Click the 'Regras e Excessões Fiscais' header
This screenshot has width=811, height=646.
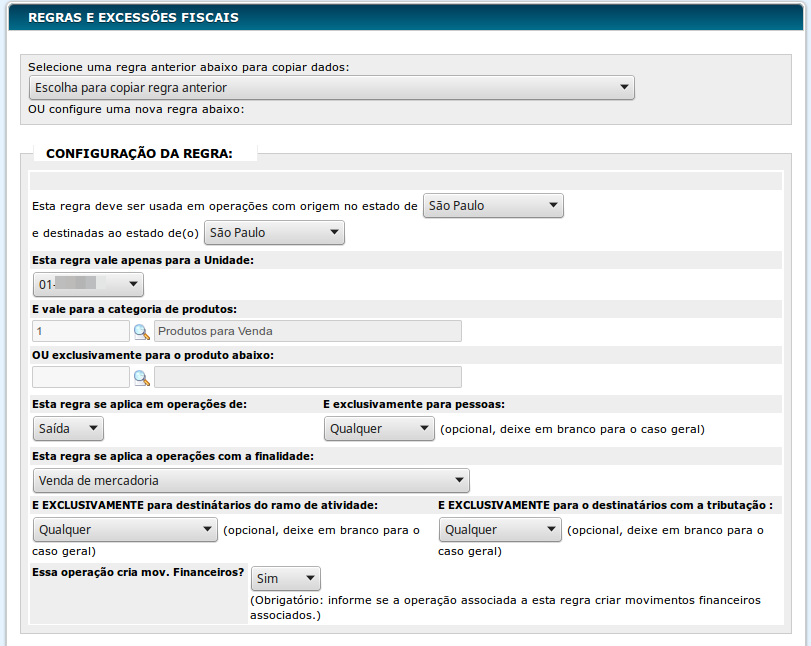(133, 18)
